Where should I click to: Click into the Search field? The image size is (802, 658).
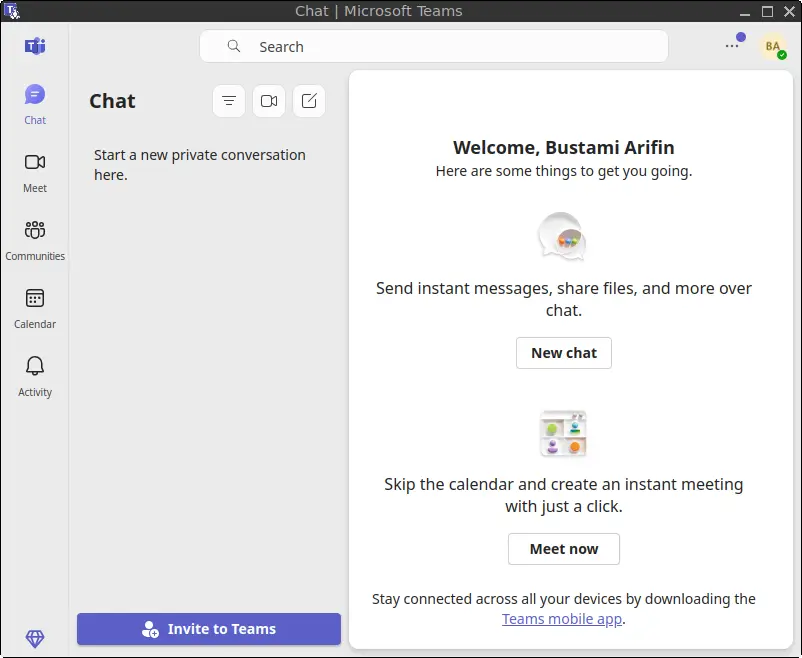(434, 47)
